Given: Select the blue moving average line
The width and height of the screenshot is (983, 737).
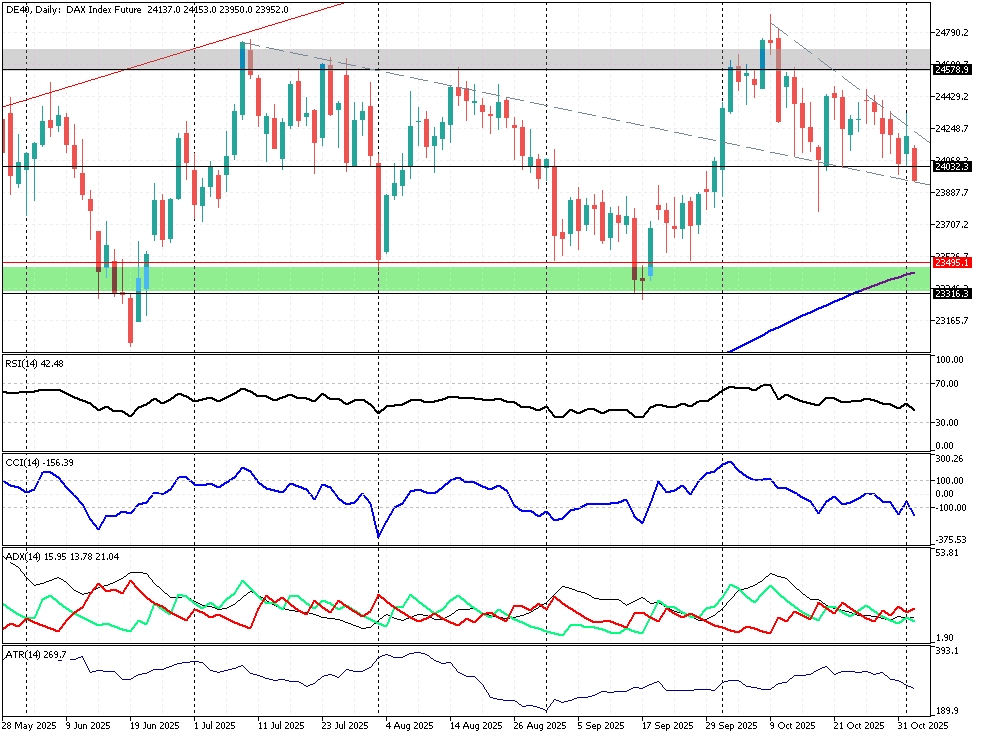Looking at the screenshot, I should click(x=820, y=308).
